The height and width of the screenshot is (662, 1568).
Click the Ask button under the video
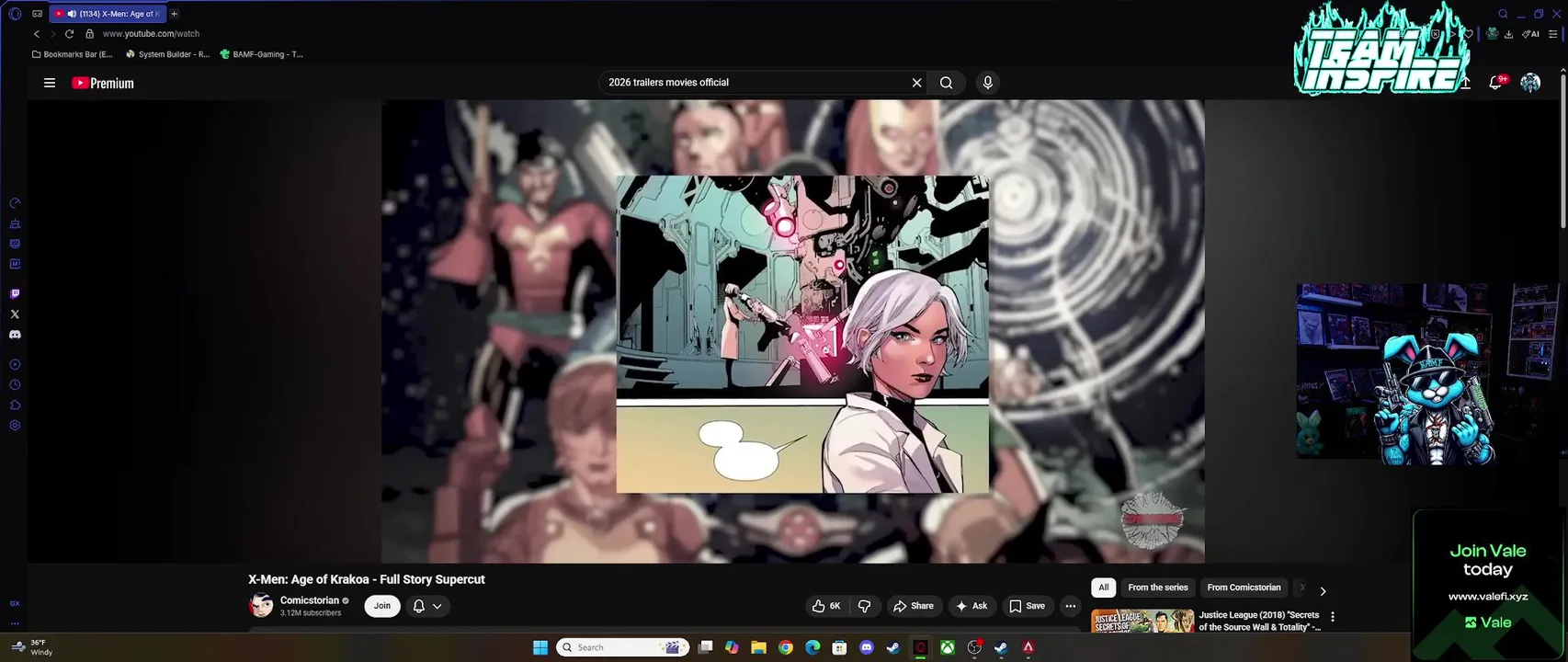pyautogui.click(x=971, y=606)
